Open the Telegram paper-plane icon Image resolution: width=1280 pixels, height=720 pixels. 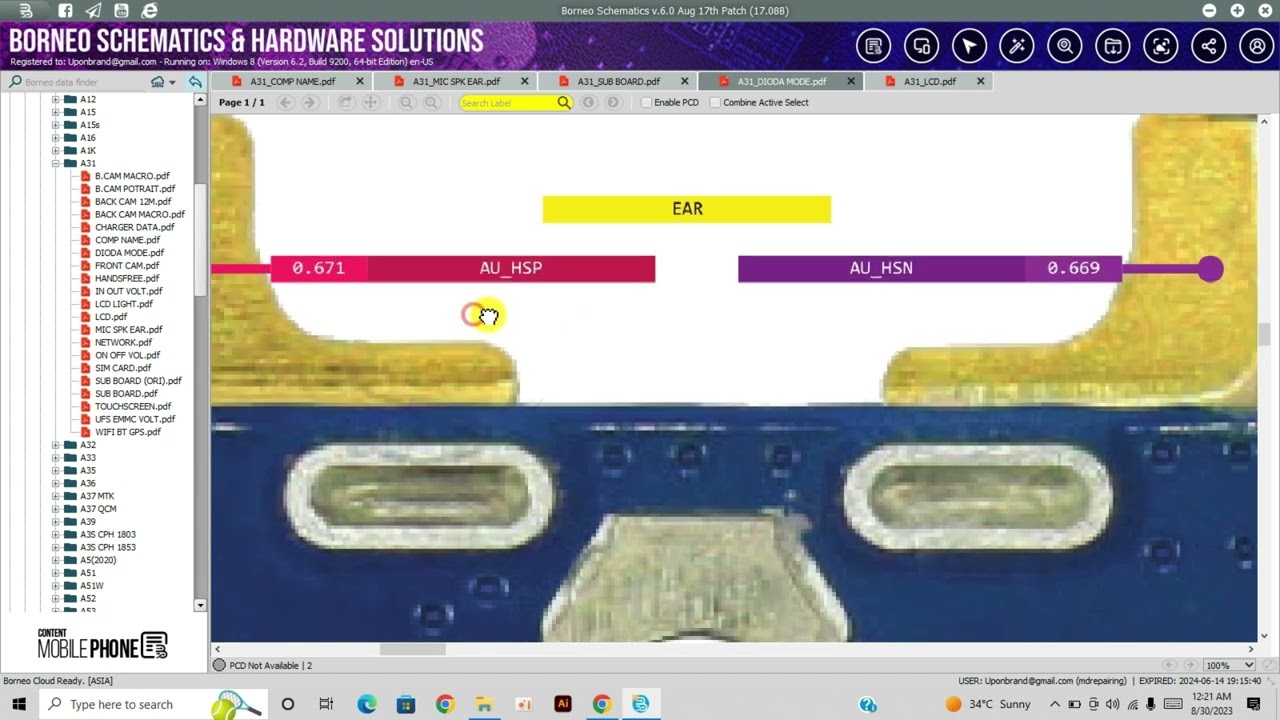tap(93, 11)
